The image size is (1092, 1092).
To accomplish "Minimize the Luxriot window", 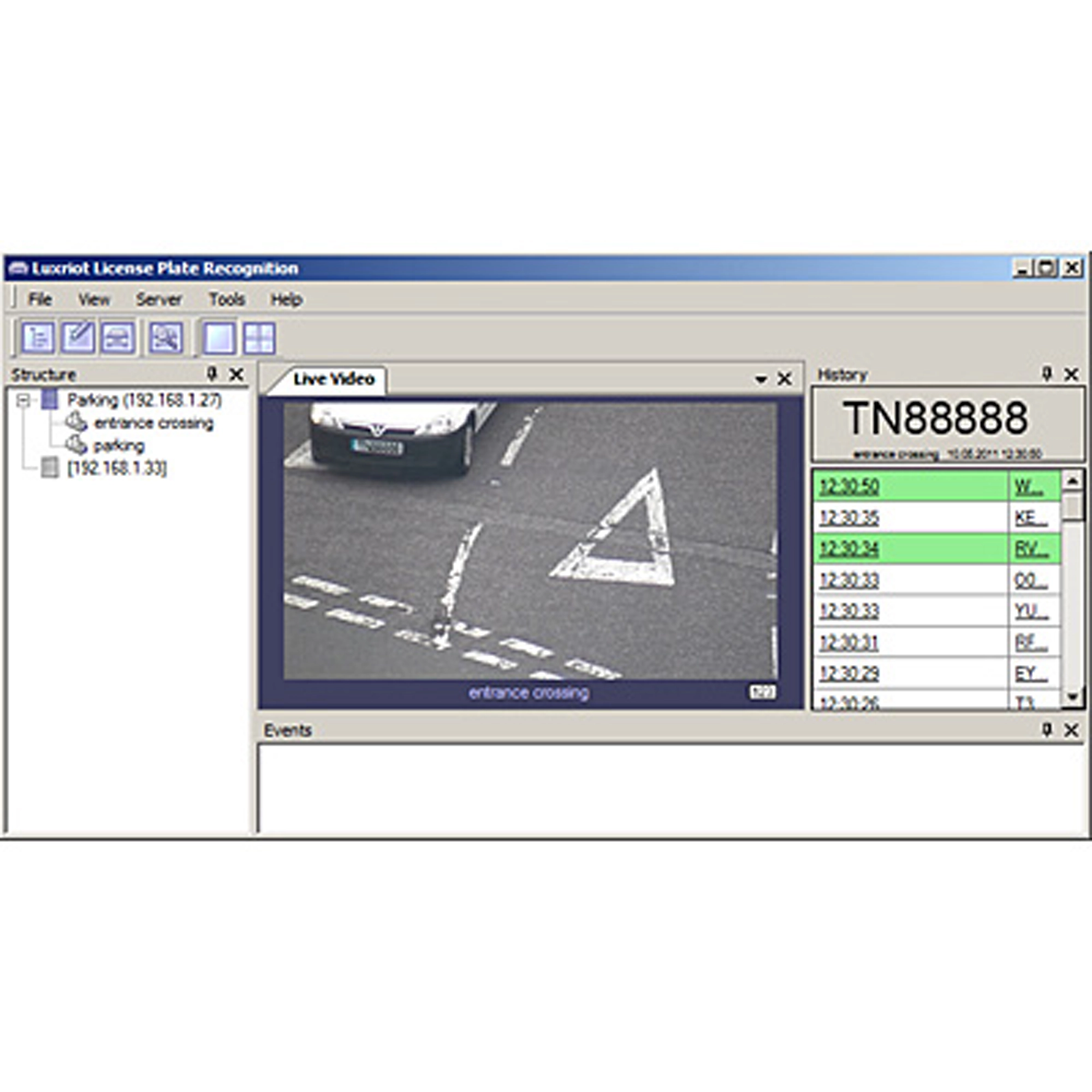I will click(1023, 268).
